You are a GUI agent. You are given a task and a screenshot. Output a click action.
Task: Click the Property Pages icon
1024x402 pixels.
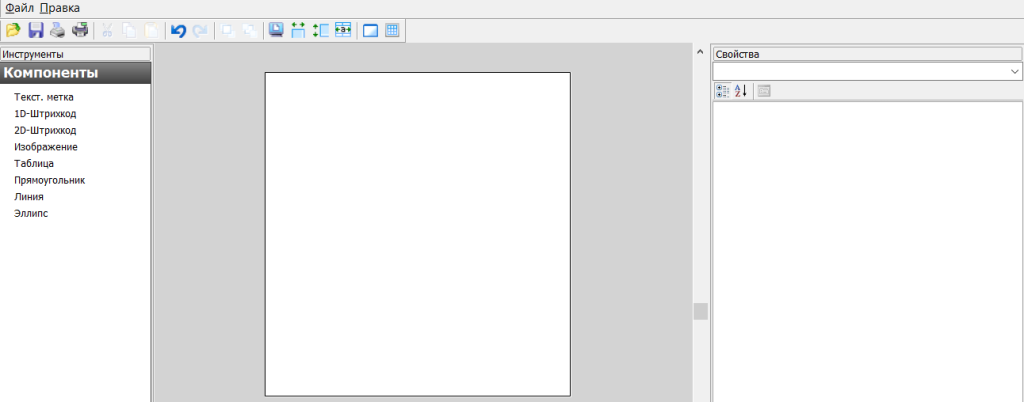(763, 91)
